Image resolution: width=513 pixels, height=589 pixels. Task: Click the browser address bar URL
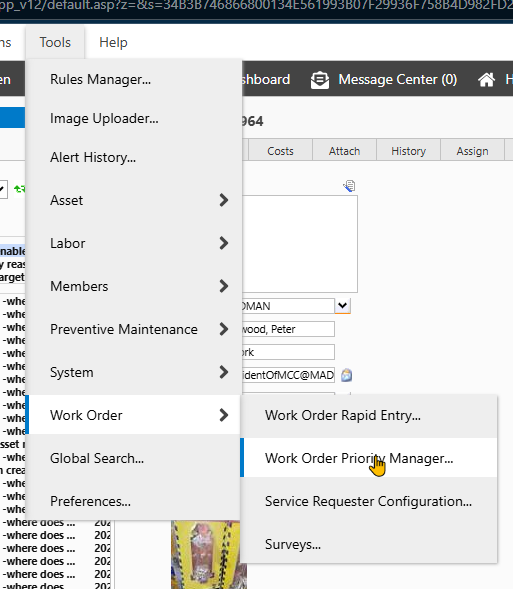[x=256, y=7]
